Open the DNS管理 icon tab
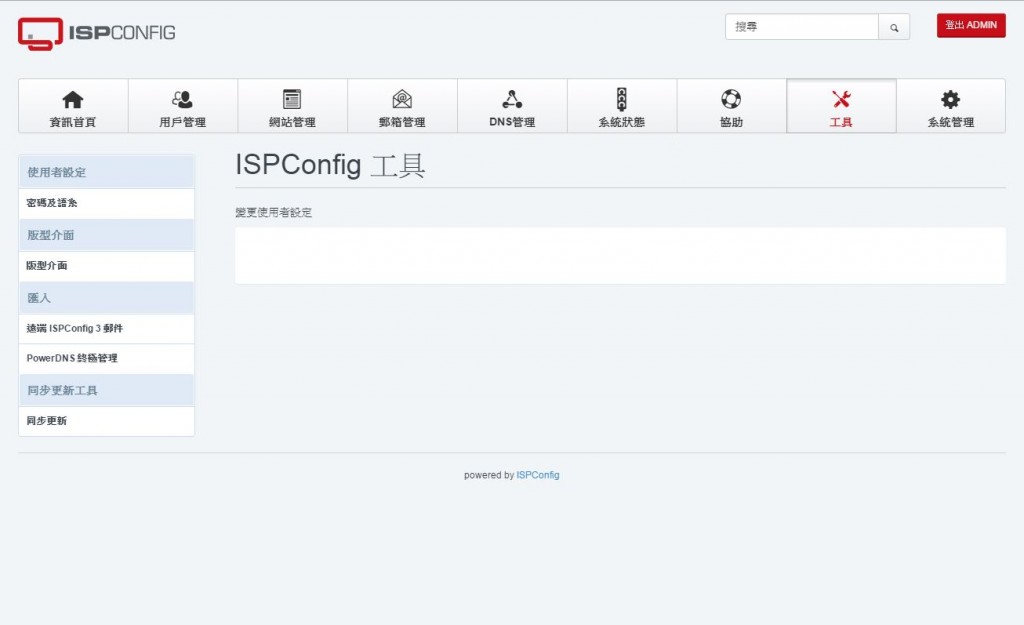This screenshot has height=625, width=1024. click(x=512, y=106)
